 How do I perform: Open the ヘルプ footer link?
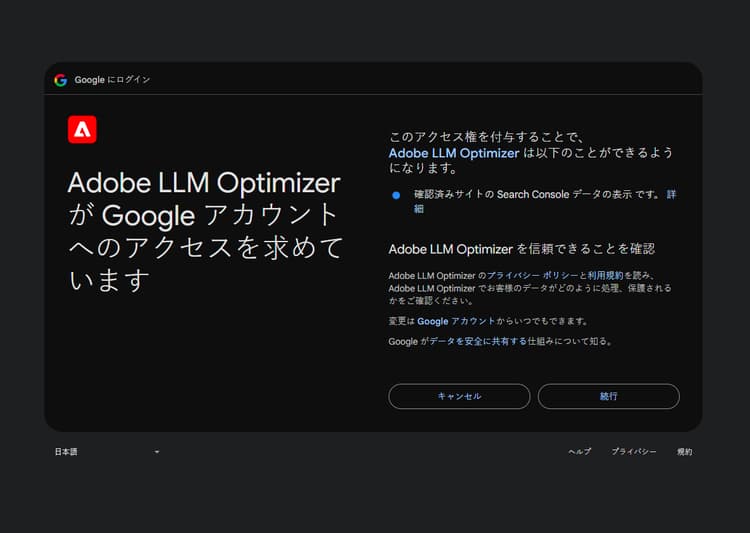tap(579, 452)
